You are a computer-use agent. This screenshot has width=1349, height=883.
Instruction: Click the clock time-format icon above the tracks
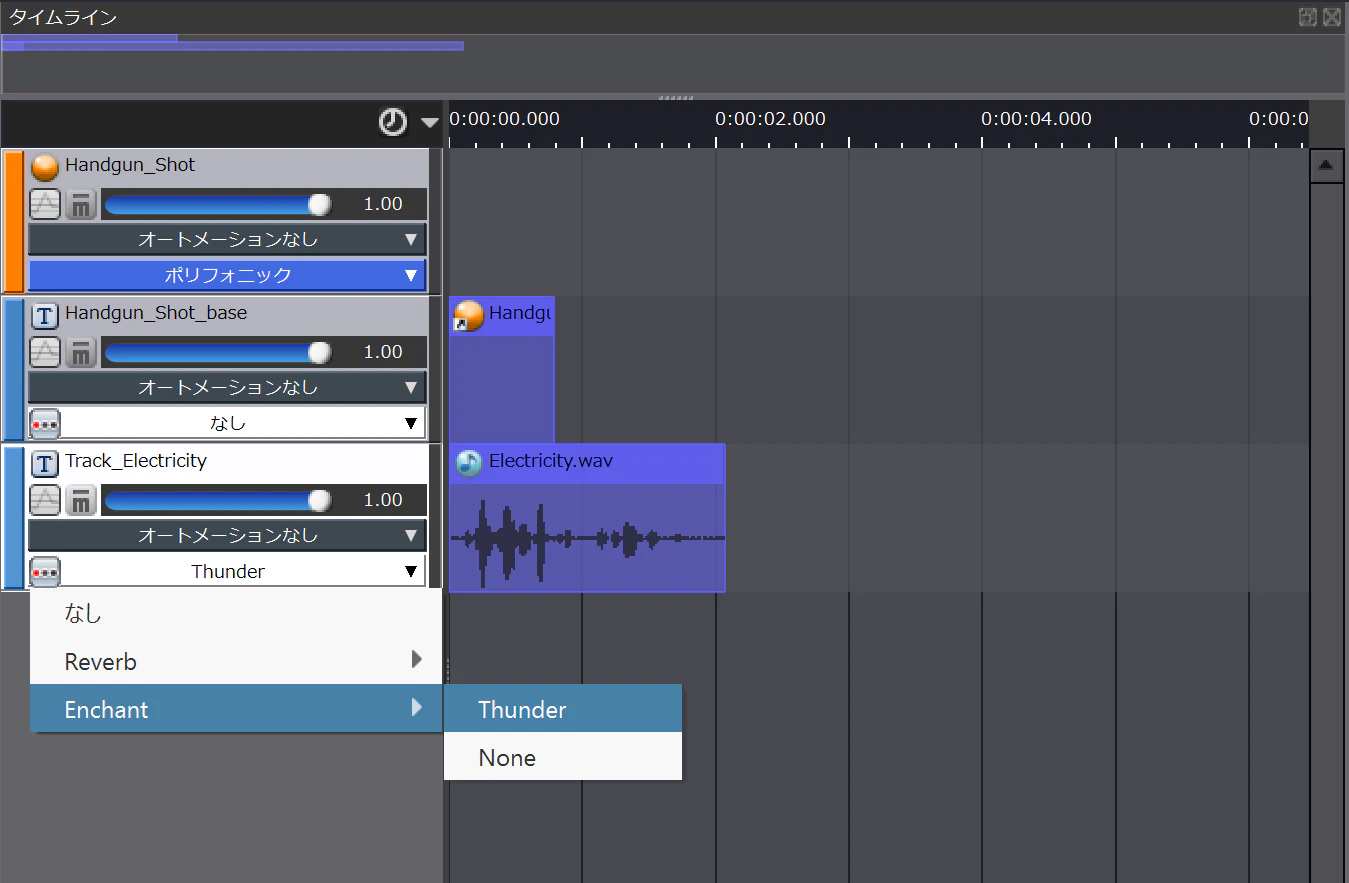tap(392, 122)
